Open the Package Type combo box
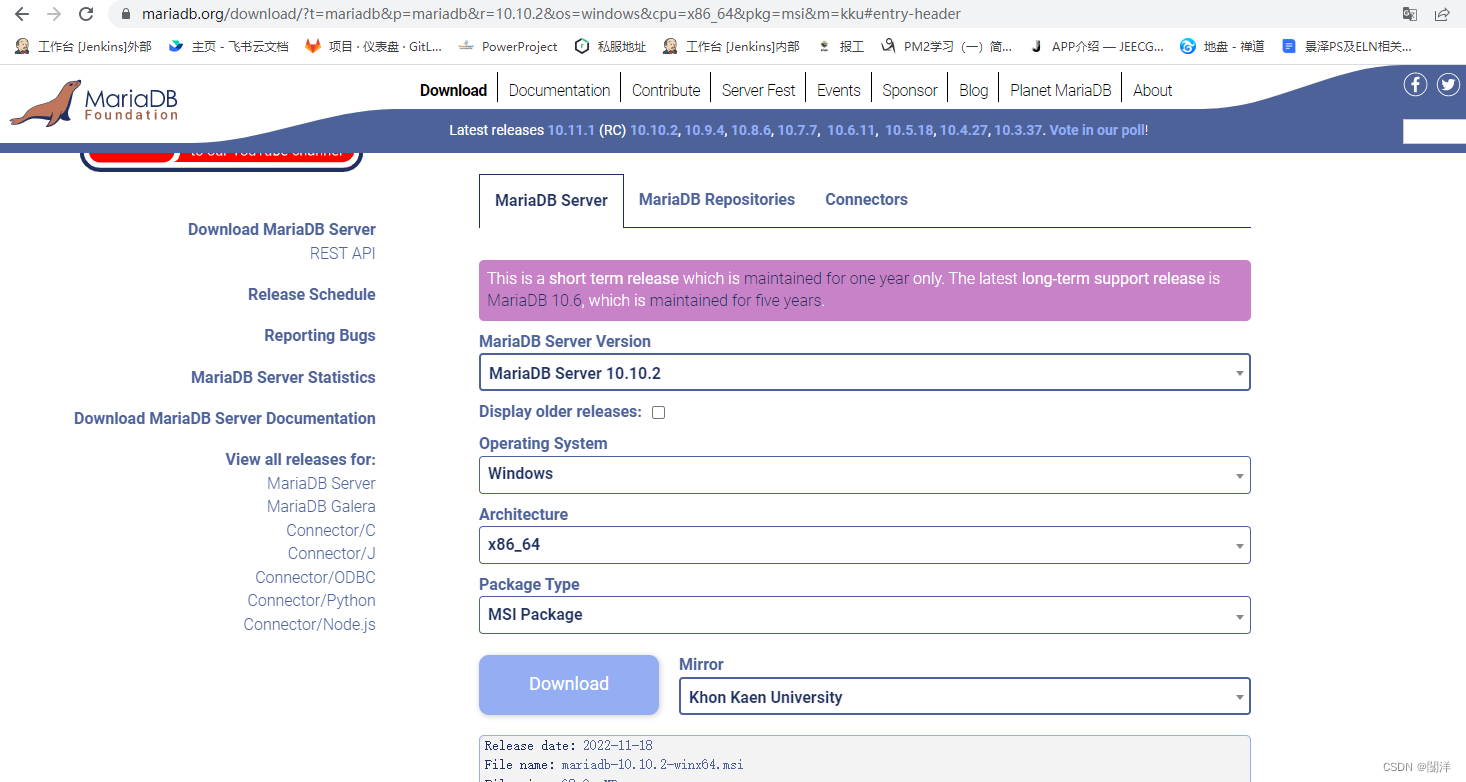The image size is (1466, 782). coord(864,615)
